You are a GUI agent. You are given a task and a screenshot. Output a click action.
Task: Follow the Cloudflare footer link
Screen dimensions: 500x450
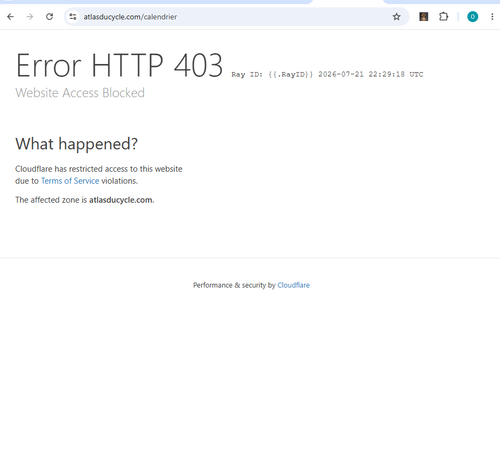tap(293, 285)
